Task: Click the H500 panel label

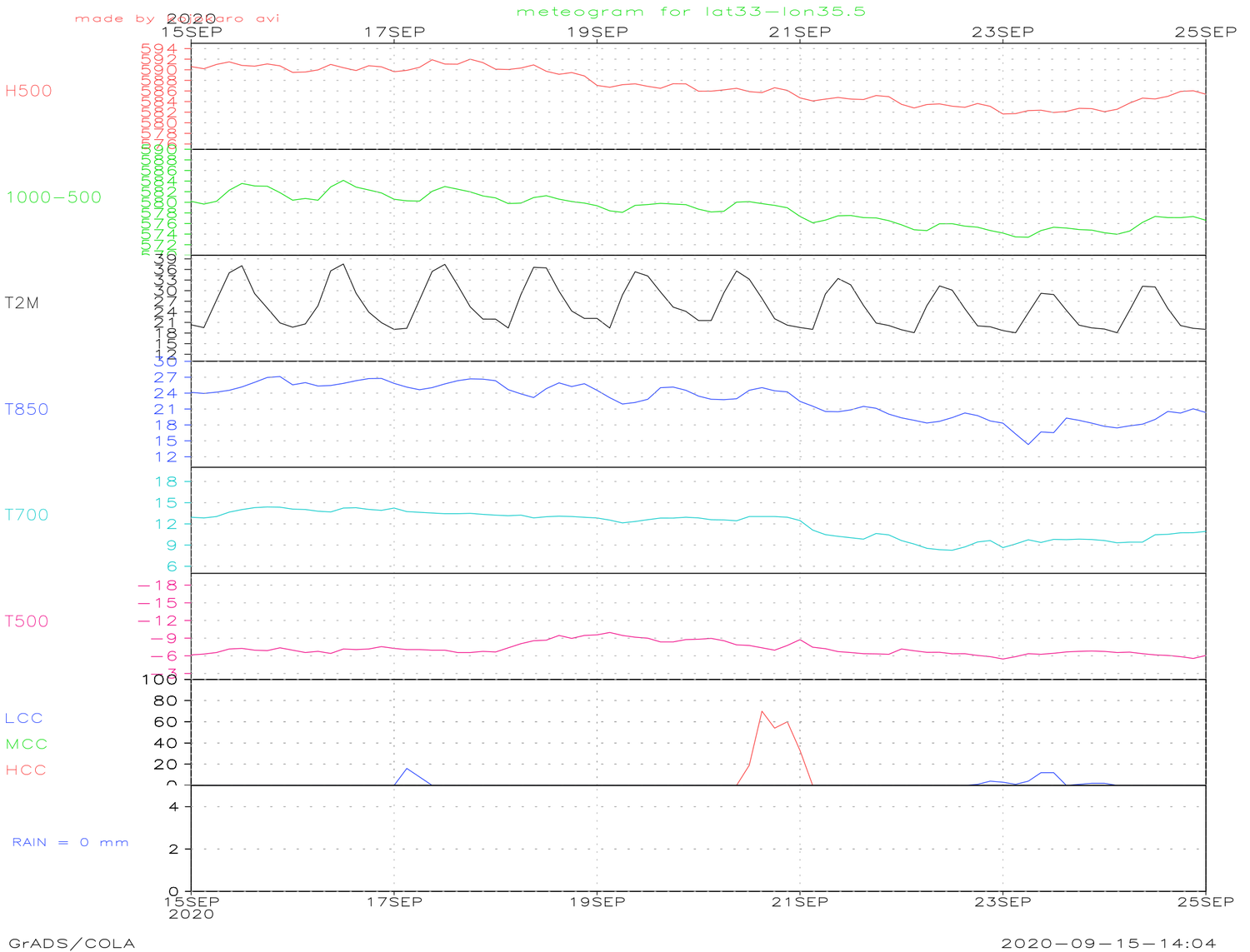Action: [28, 91]
